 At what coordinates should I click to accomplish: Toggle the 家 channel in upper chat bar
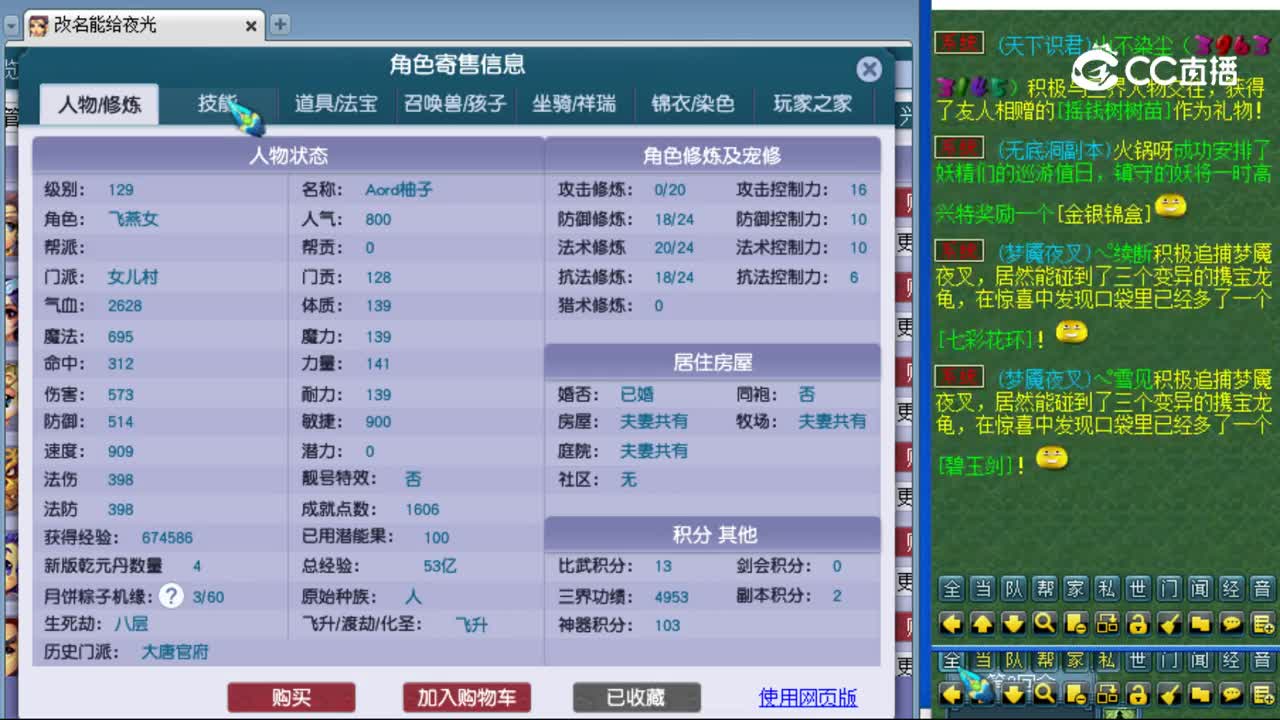tap(1076, 588)
